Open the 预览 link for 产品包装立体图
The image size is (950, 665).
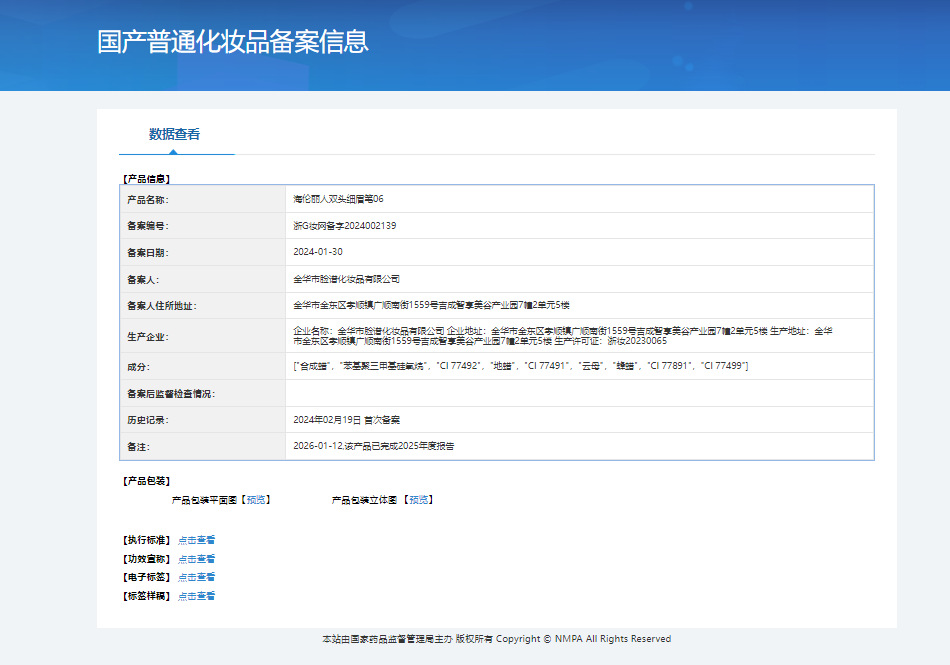point(419,500)
